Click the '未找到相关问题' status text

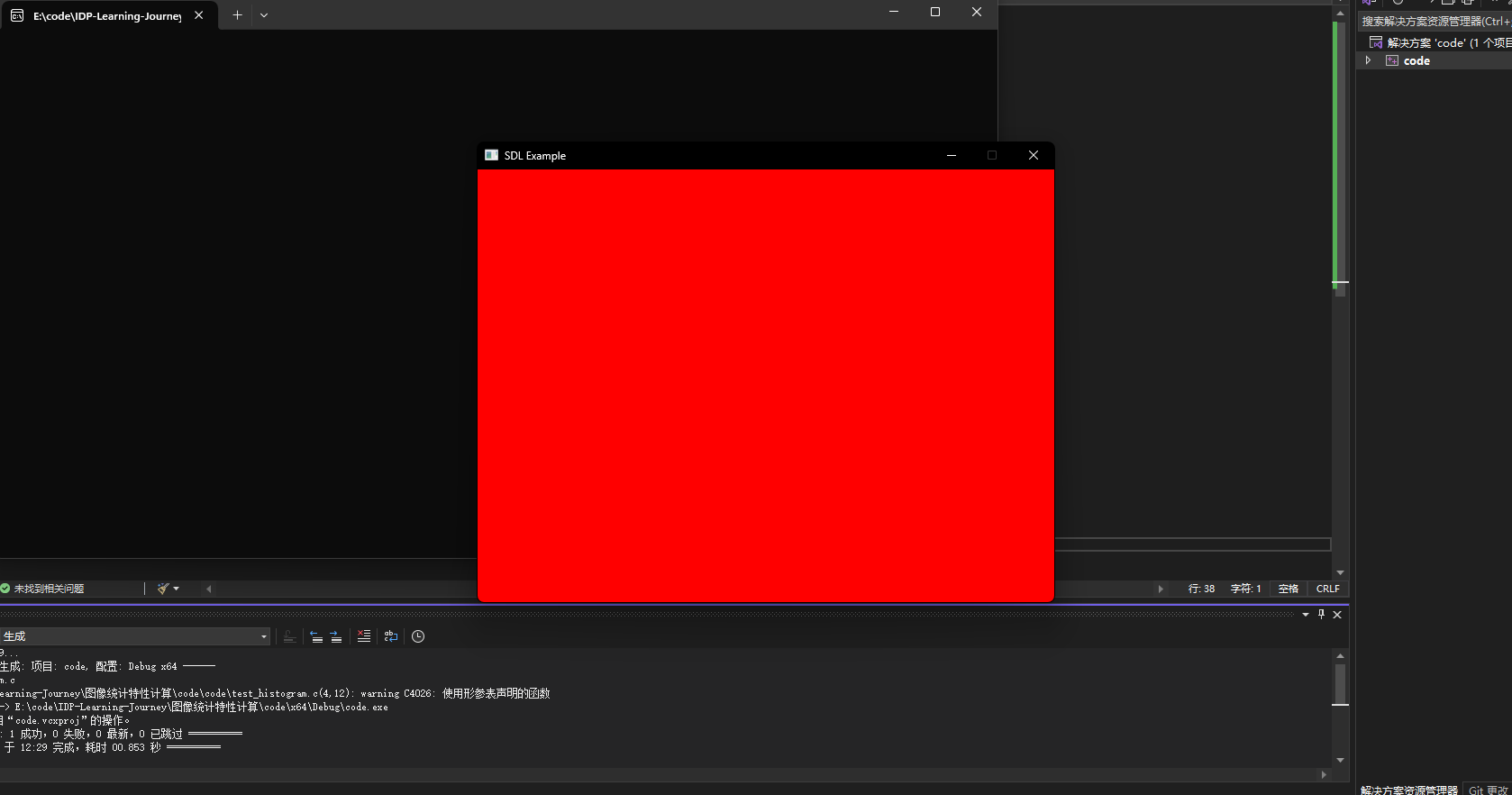click(x=49, y=589)
